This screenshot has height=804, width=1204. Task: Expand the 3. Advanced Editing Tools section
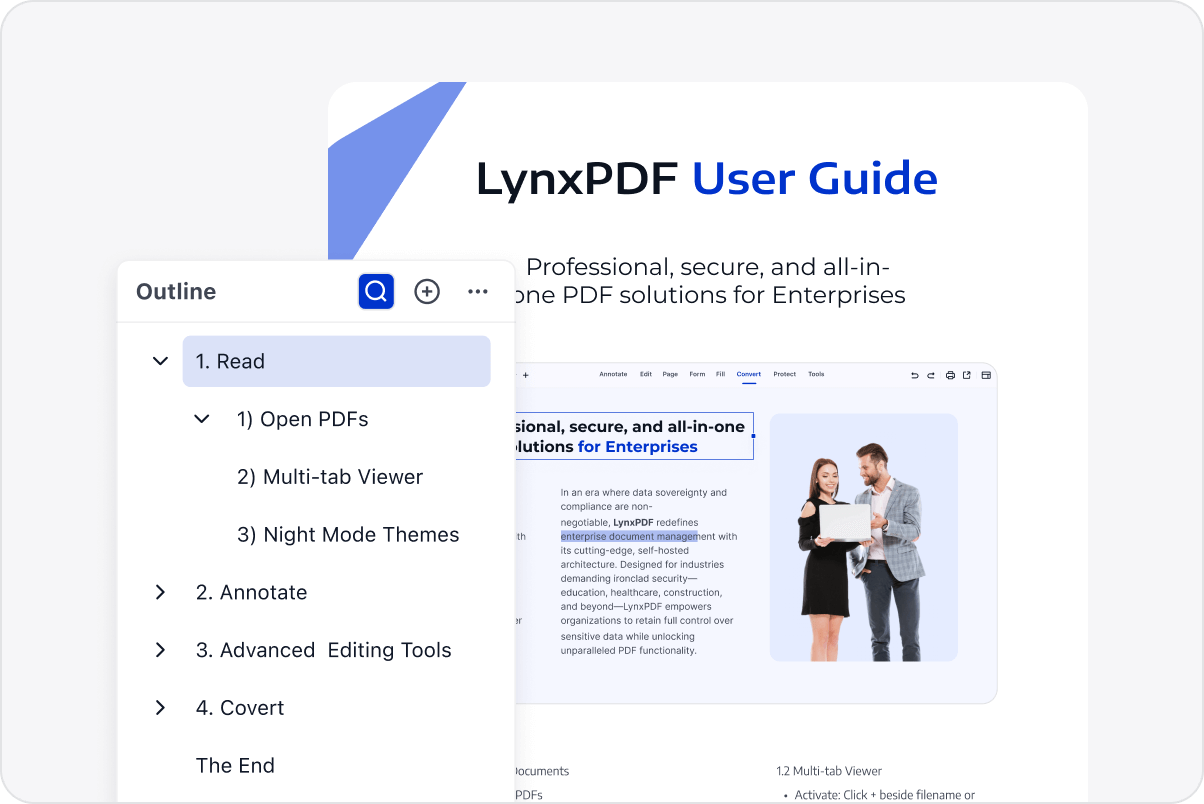pyautogui.click(x=160, y=650)
